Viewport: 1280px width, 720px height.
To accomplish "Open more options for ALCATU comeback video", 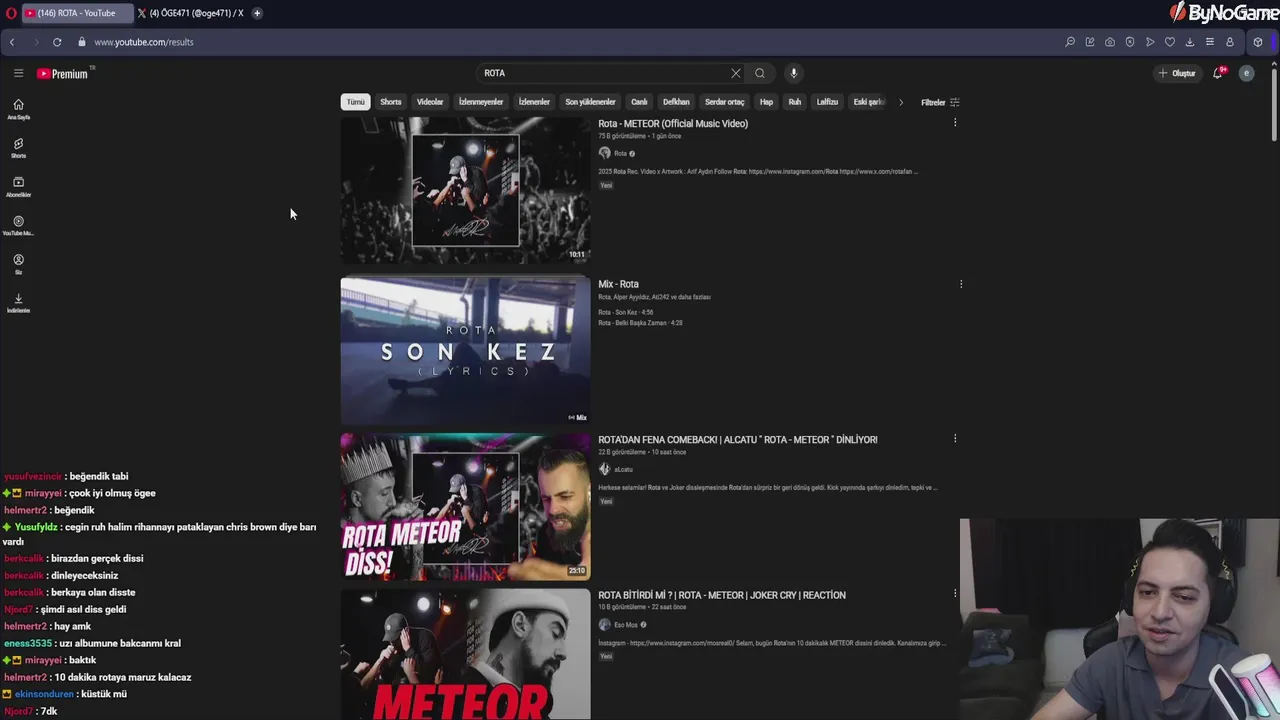I will (x=955, y=439).
